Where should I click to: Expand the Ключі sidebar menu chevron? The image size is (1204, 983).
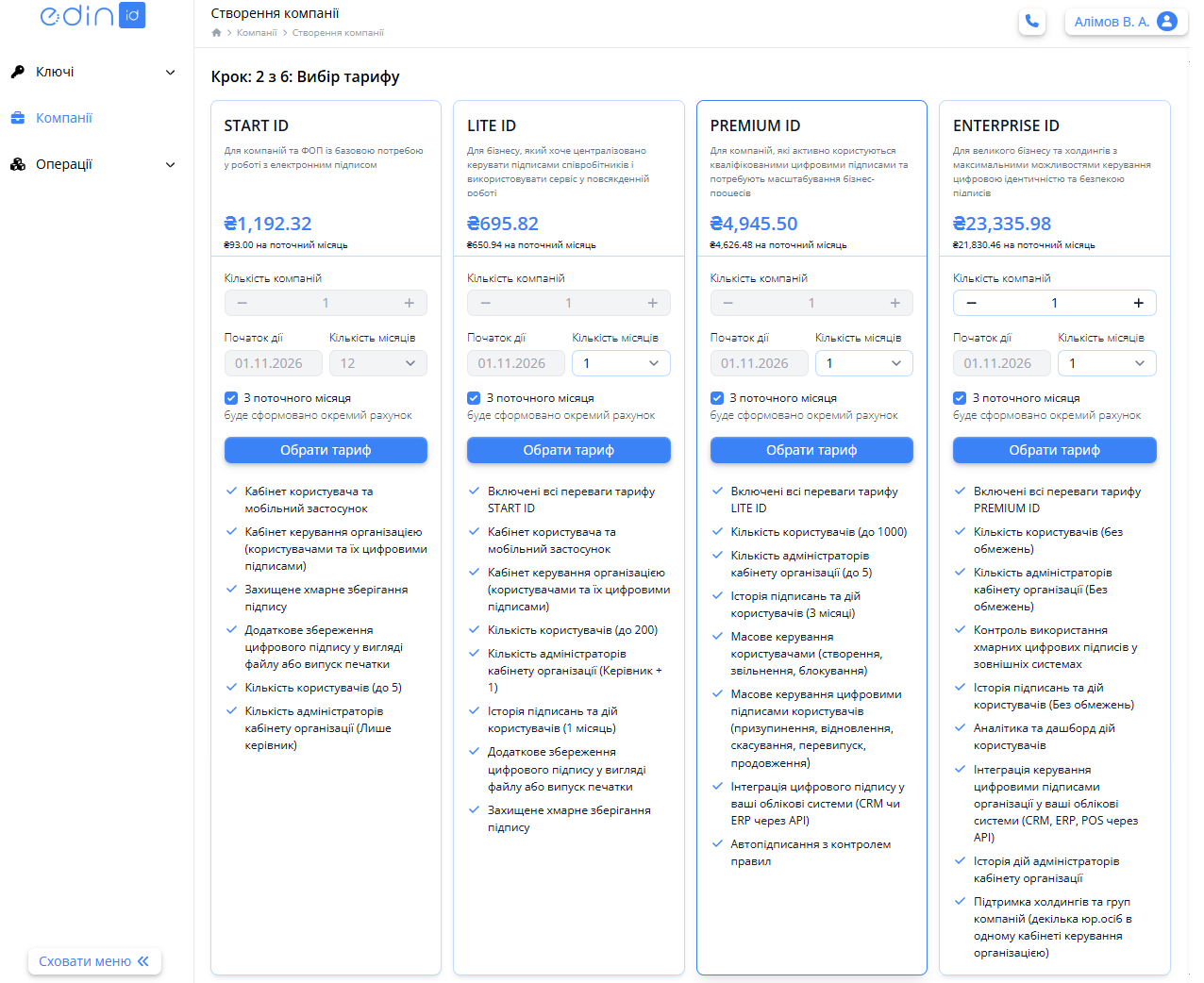pos(171,72)
